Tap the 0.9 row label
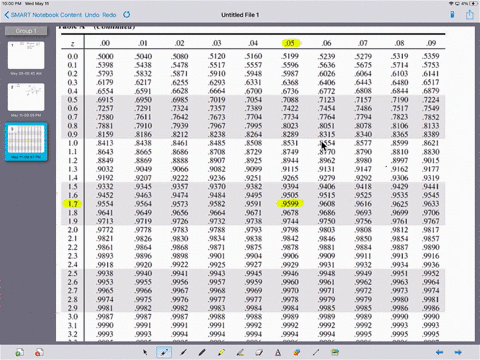The image size is (480, 360). click(x=72, y=134)
